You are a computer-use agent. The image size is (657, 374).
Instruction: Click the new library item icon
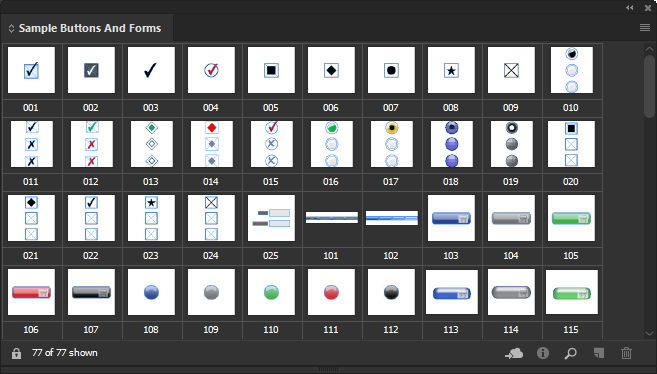click(599, 353)
